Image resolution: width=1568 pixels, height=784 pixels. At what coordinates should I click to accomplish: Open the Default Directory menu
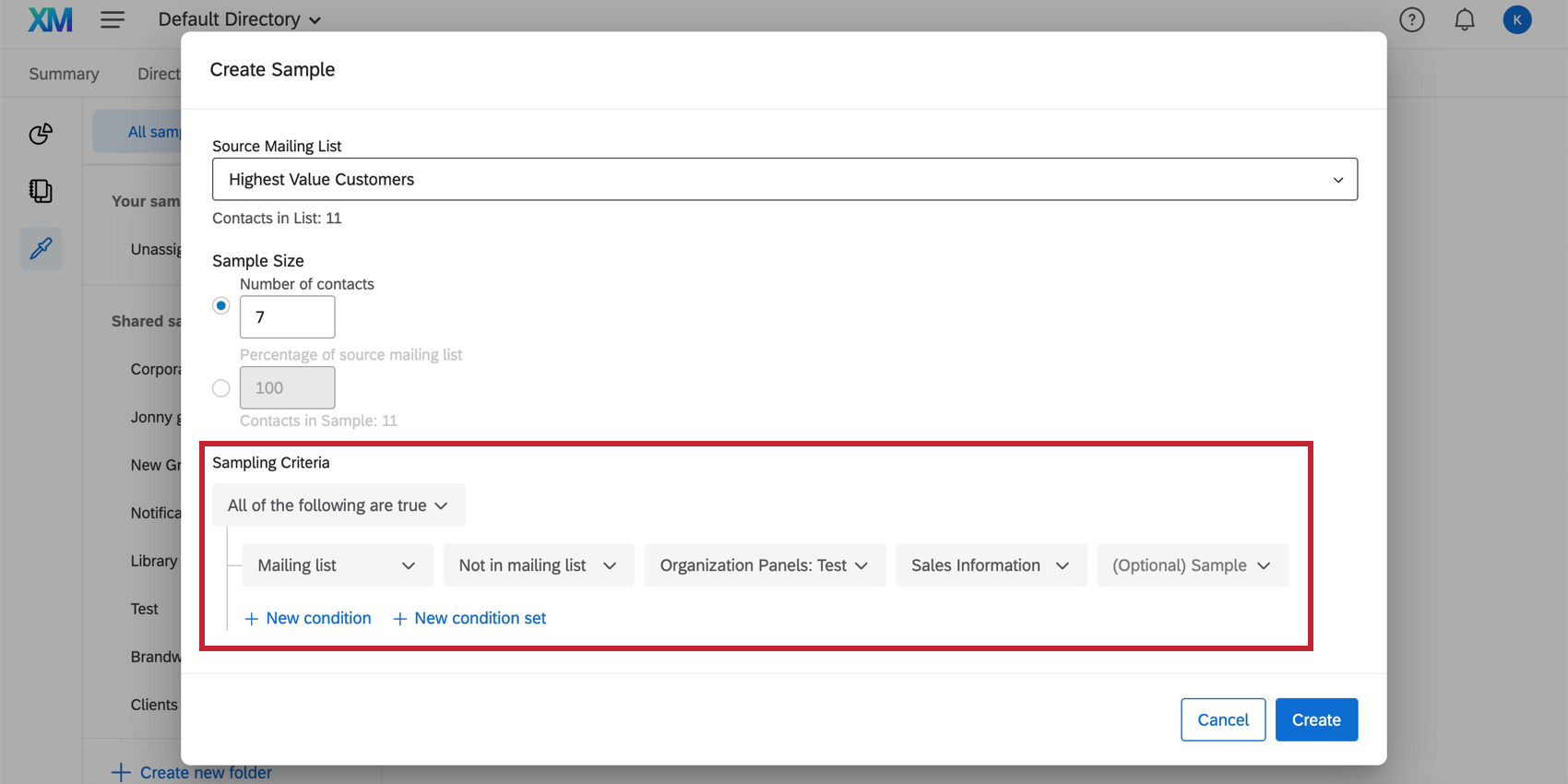pos(240,19)
